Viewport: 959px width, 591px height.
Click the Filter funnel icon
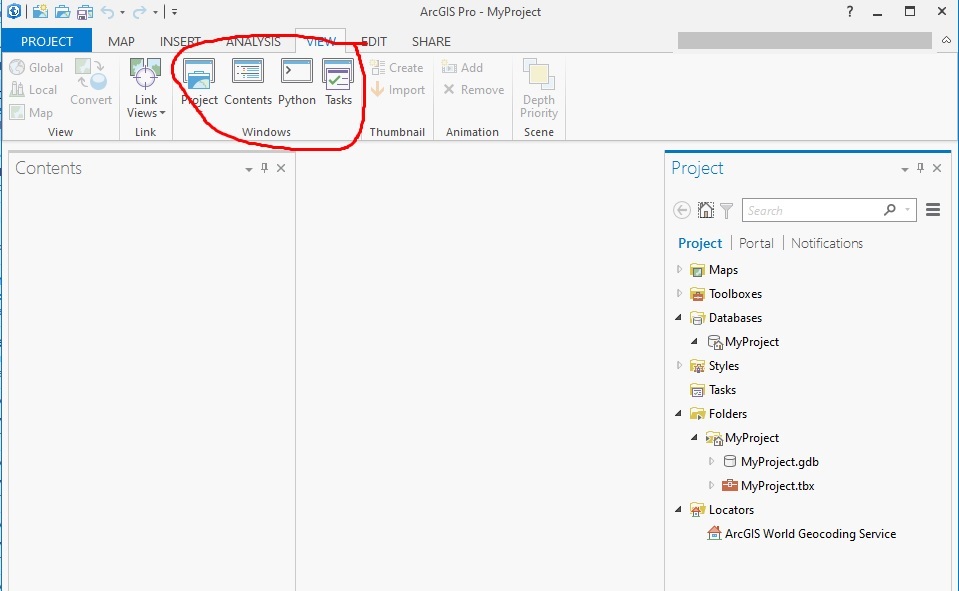(x=726, y=210)
